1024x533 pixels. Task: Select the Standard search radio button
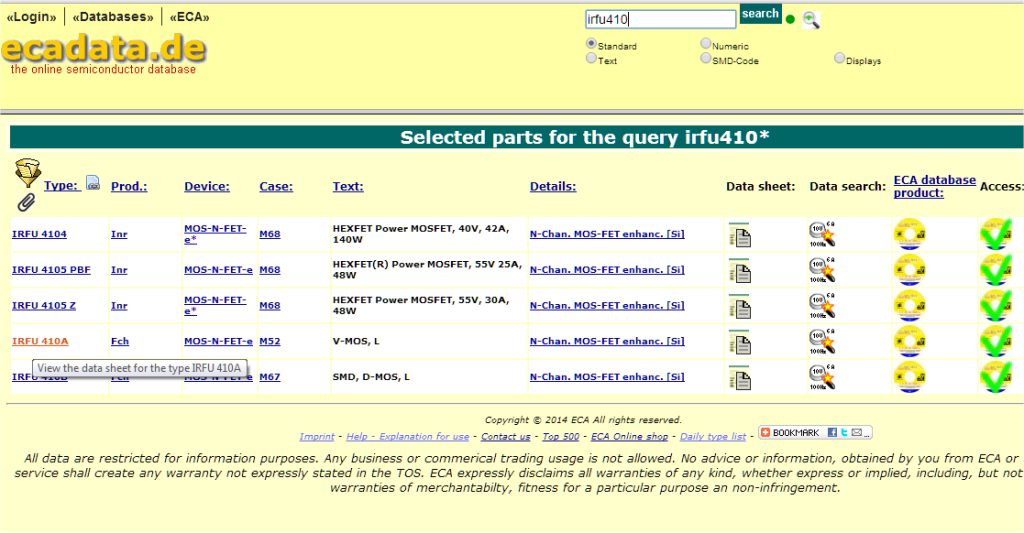[x=591, y=43]
